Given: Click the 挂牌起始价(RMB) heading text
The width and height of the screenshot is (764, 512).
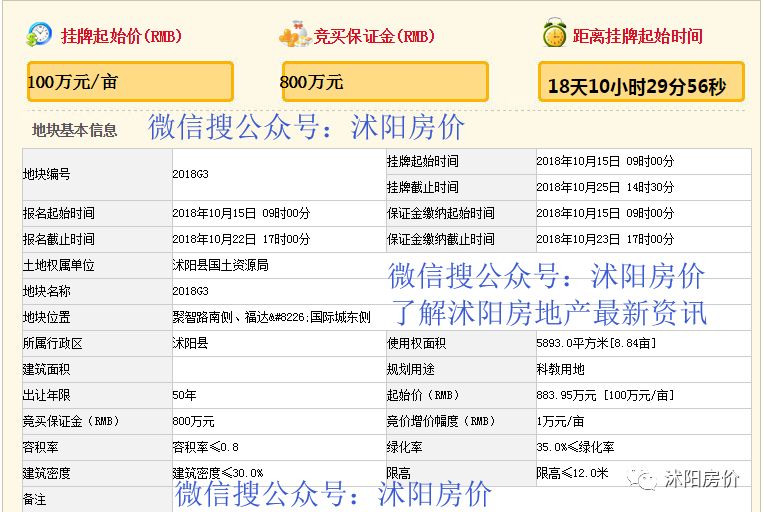Looking at the screenshot, I should coord(121,36).
